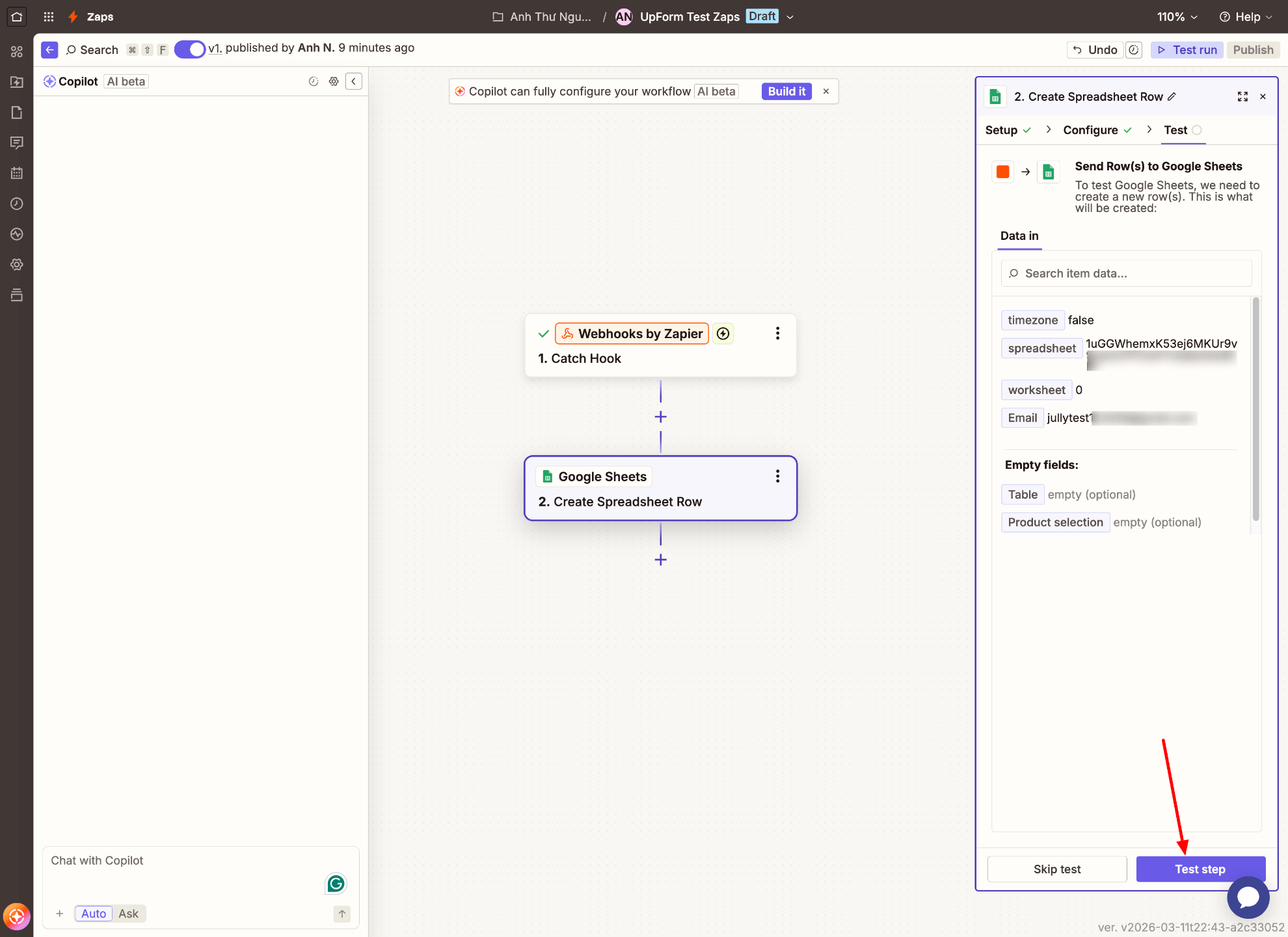
Task: Click the Data in panel scrollbar
Action: (x=1255, y=408)
